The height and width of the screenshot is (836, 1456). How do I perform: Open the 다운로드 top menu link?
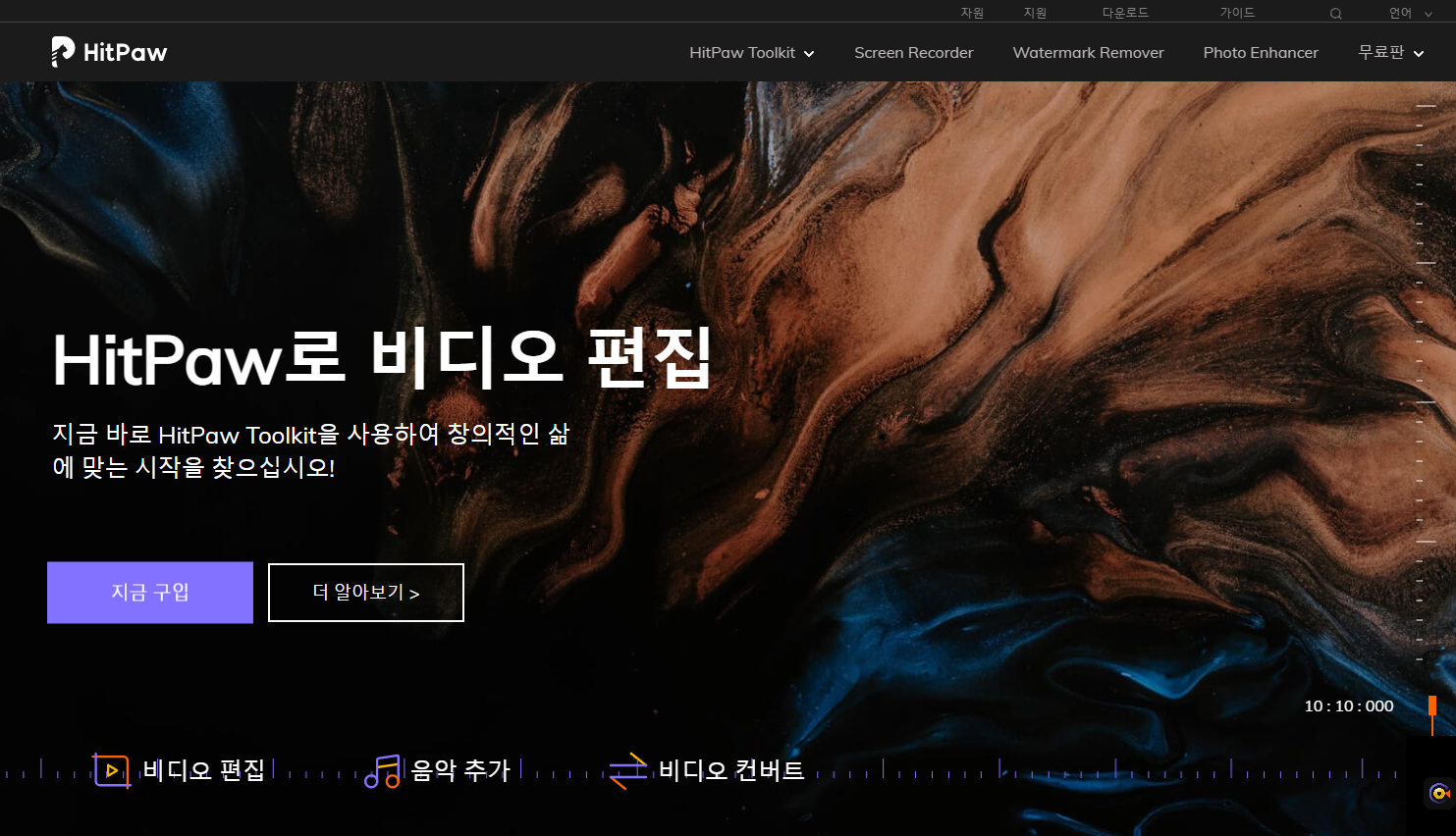[1125, 13]
